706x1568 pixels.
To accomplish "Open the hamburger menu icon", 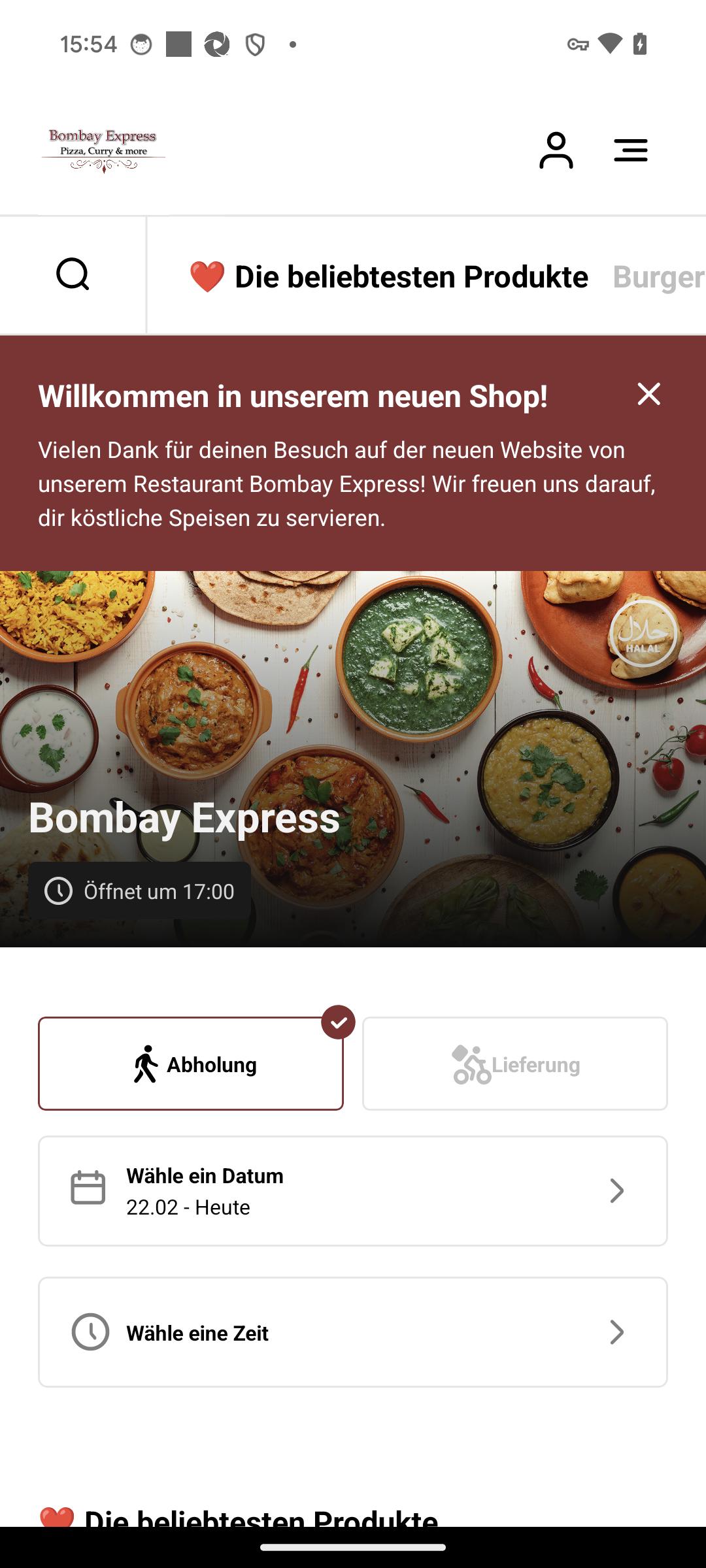I will coord(631,150).
